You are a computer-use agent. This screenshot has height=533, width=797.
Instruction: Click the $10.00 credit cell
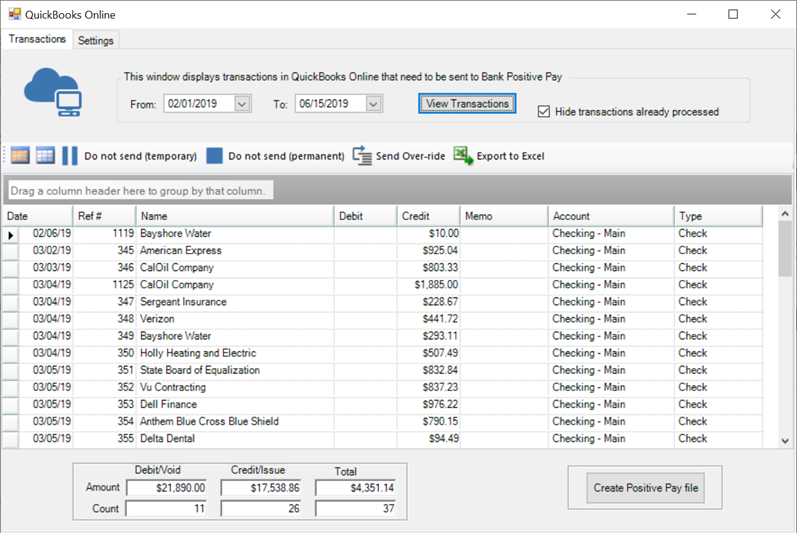click(x=428, y=233)
